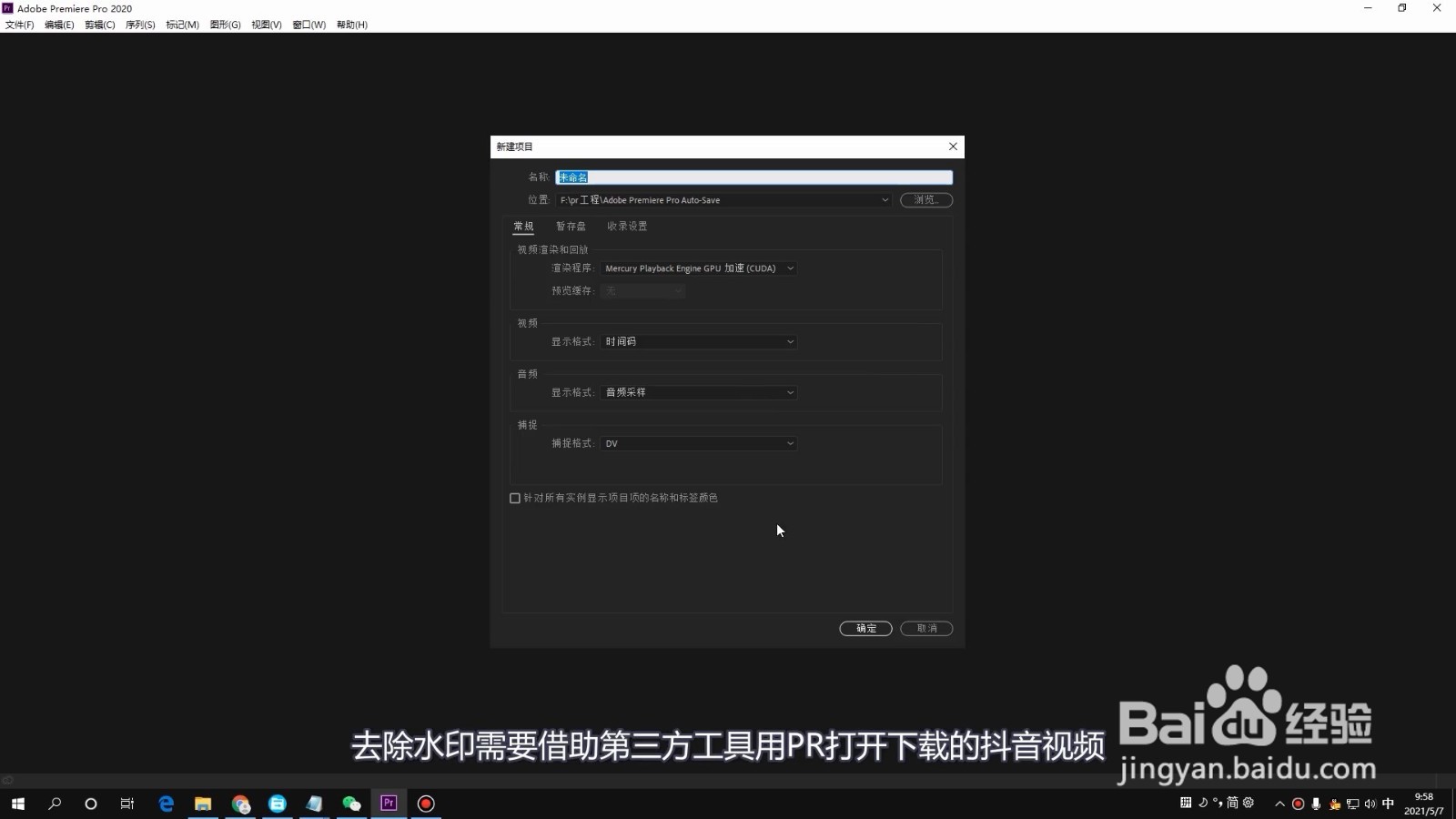Select the 常规 tab
The image size is (1456, 819).
click(523, 227)
